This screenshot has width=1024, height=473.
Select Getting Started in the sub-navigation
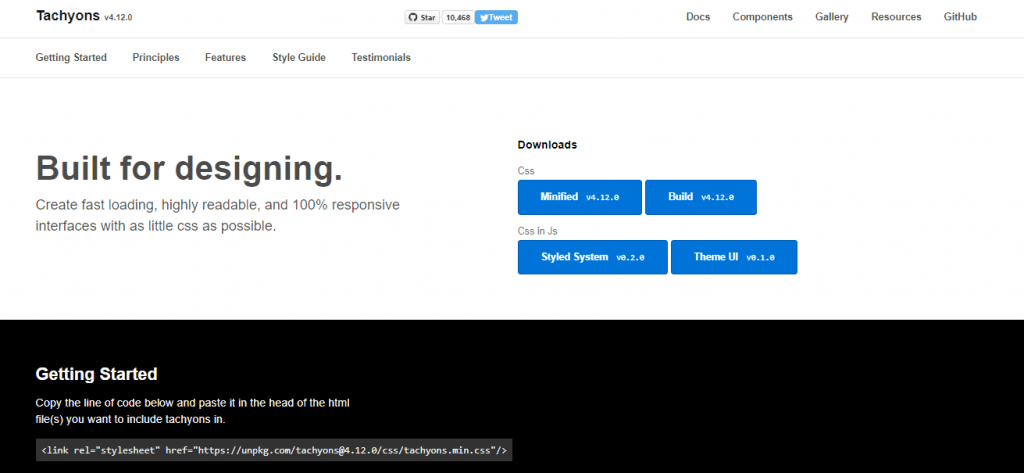[x=71, y=58]
